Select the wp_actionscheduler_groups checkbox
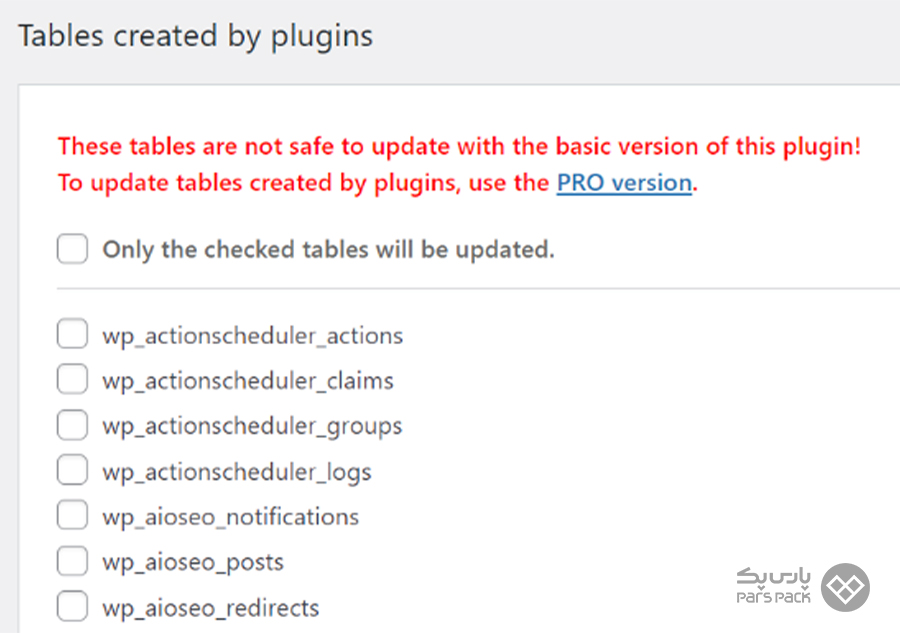This screenshot has width=900, height=633. click(72, 425)
